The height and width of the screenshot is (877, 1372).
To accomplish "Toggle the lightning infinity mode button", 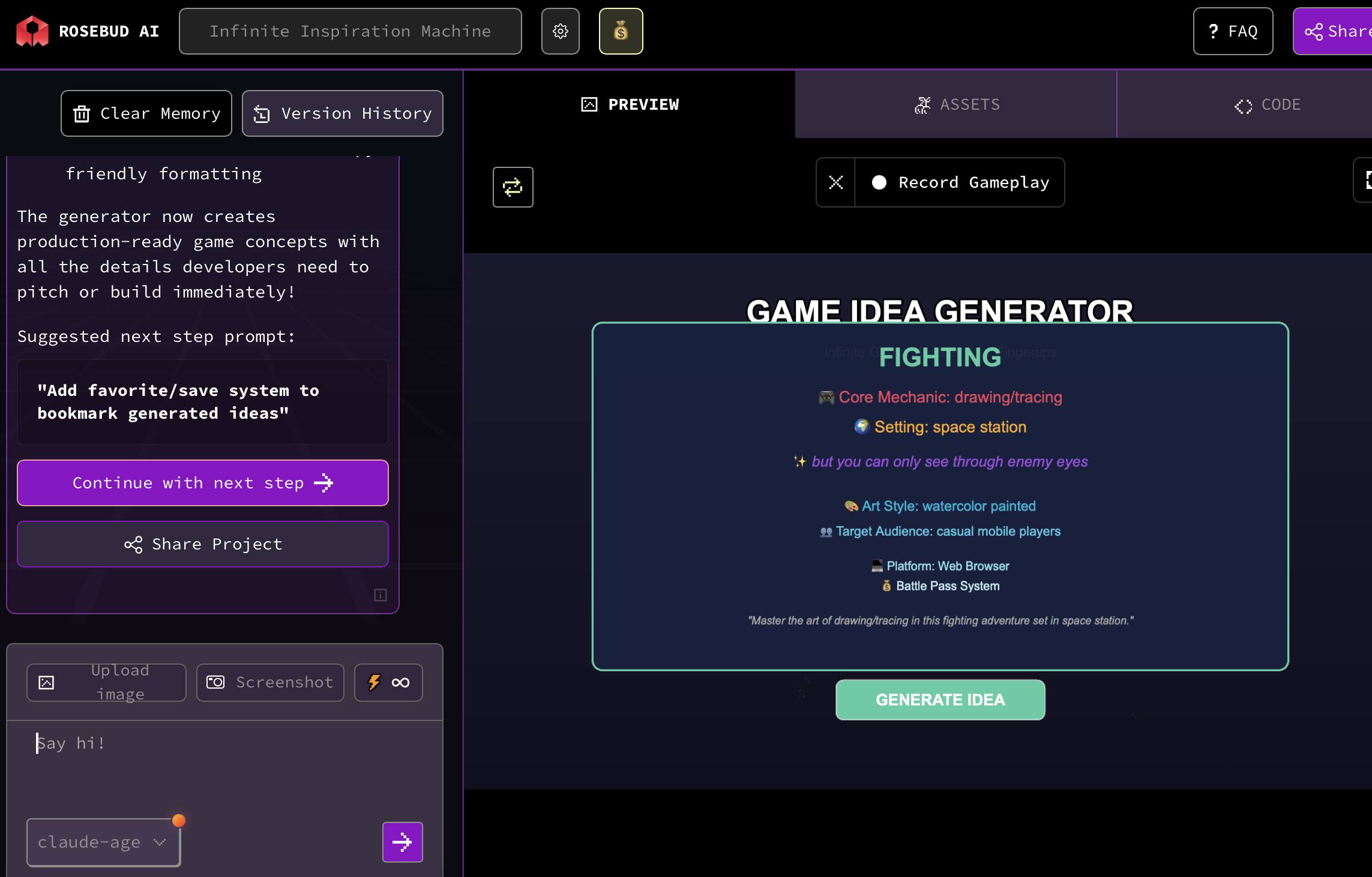I will 388,682.
